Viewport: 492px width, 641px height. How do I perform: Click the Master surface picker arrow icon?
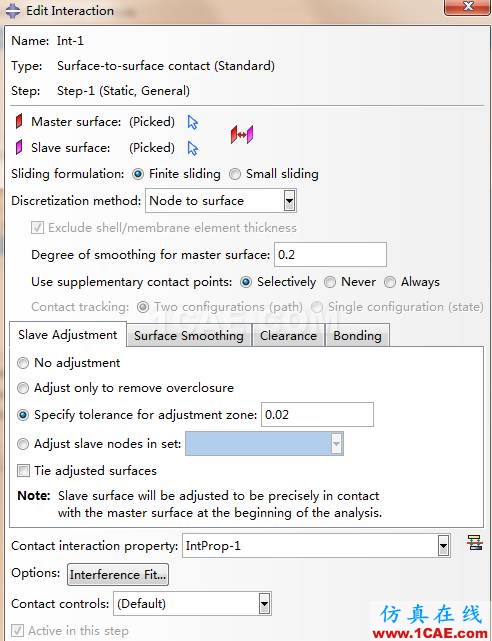tap(192, 122)
